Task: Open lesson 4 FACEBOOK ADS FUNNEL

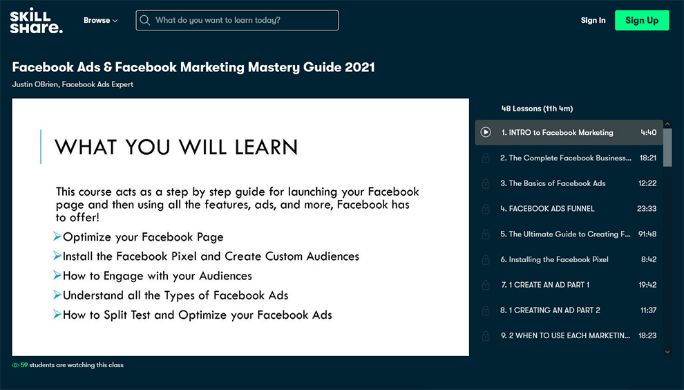Action: coord(569,209)
